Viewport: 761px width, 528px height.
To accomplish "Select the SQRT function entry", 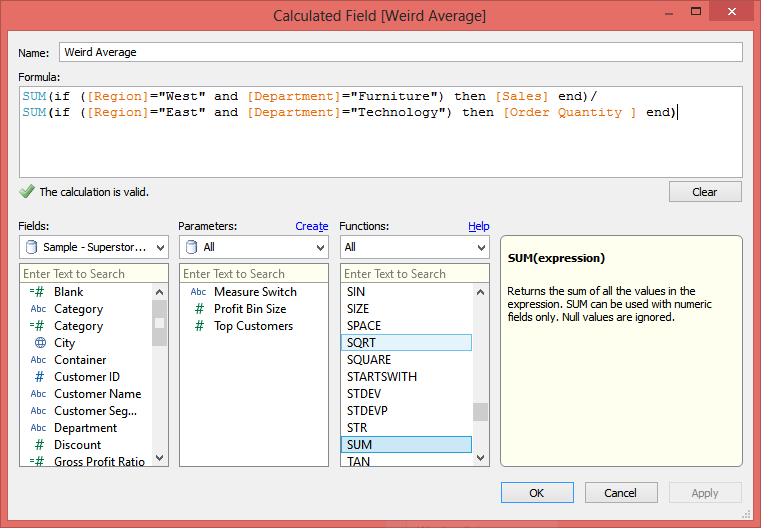I will 406,343.
